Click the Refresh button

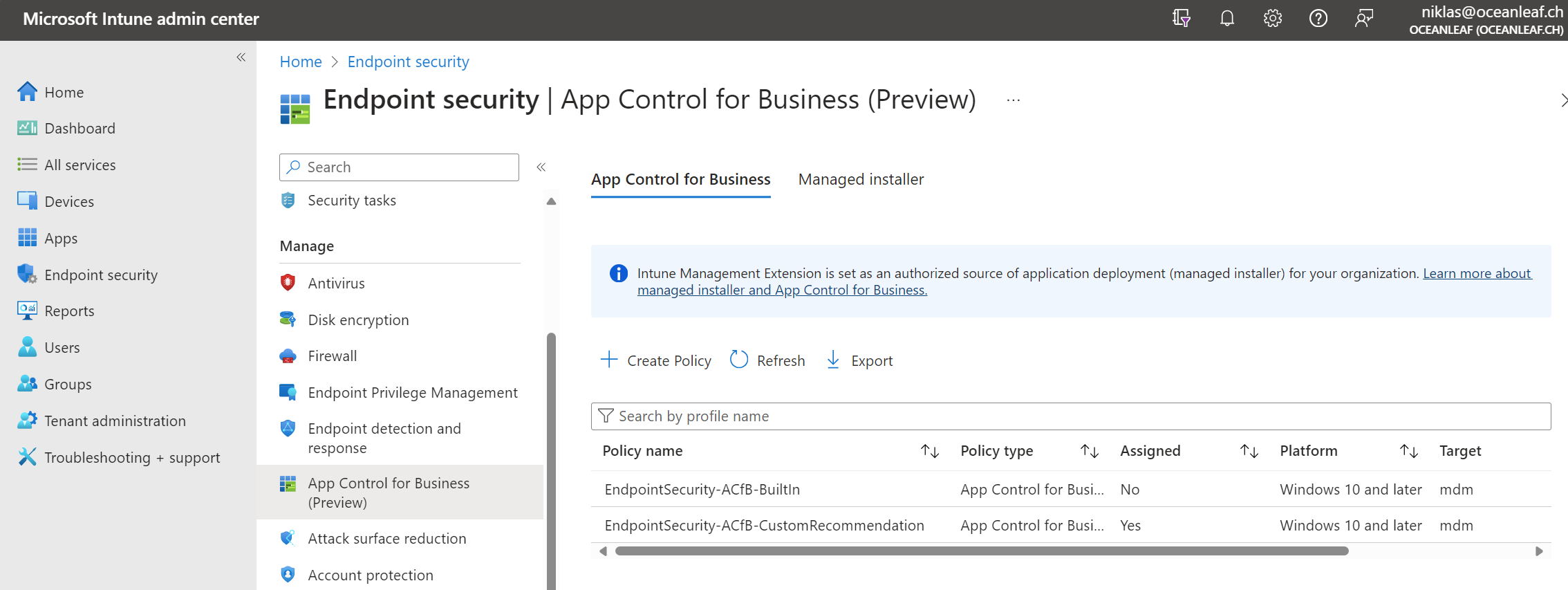point(768,360)
